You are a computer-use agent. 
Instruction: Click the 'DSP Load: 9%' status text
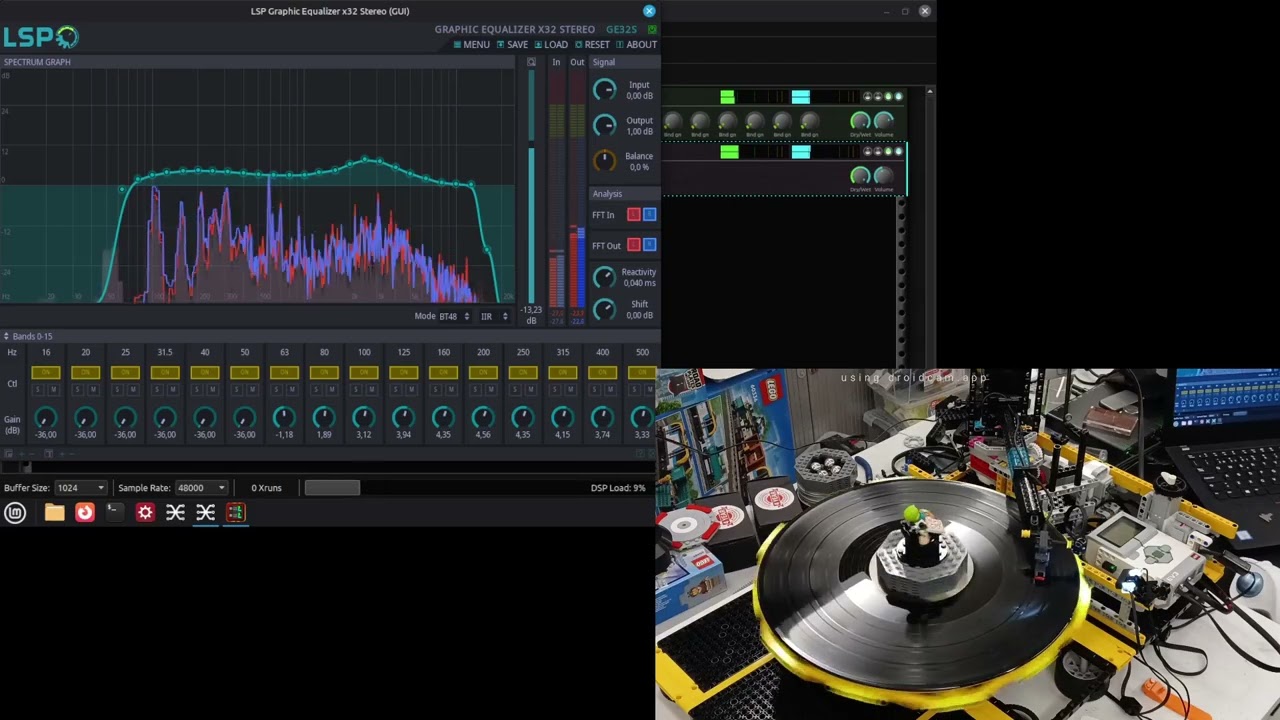click(618, 488)
